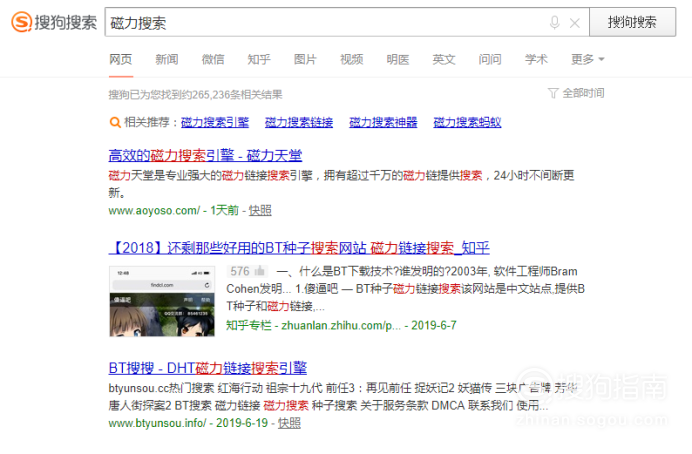Click the Zhihu result thumbnail image
The image size is (692, 454).
[x=162, y=301]
